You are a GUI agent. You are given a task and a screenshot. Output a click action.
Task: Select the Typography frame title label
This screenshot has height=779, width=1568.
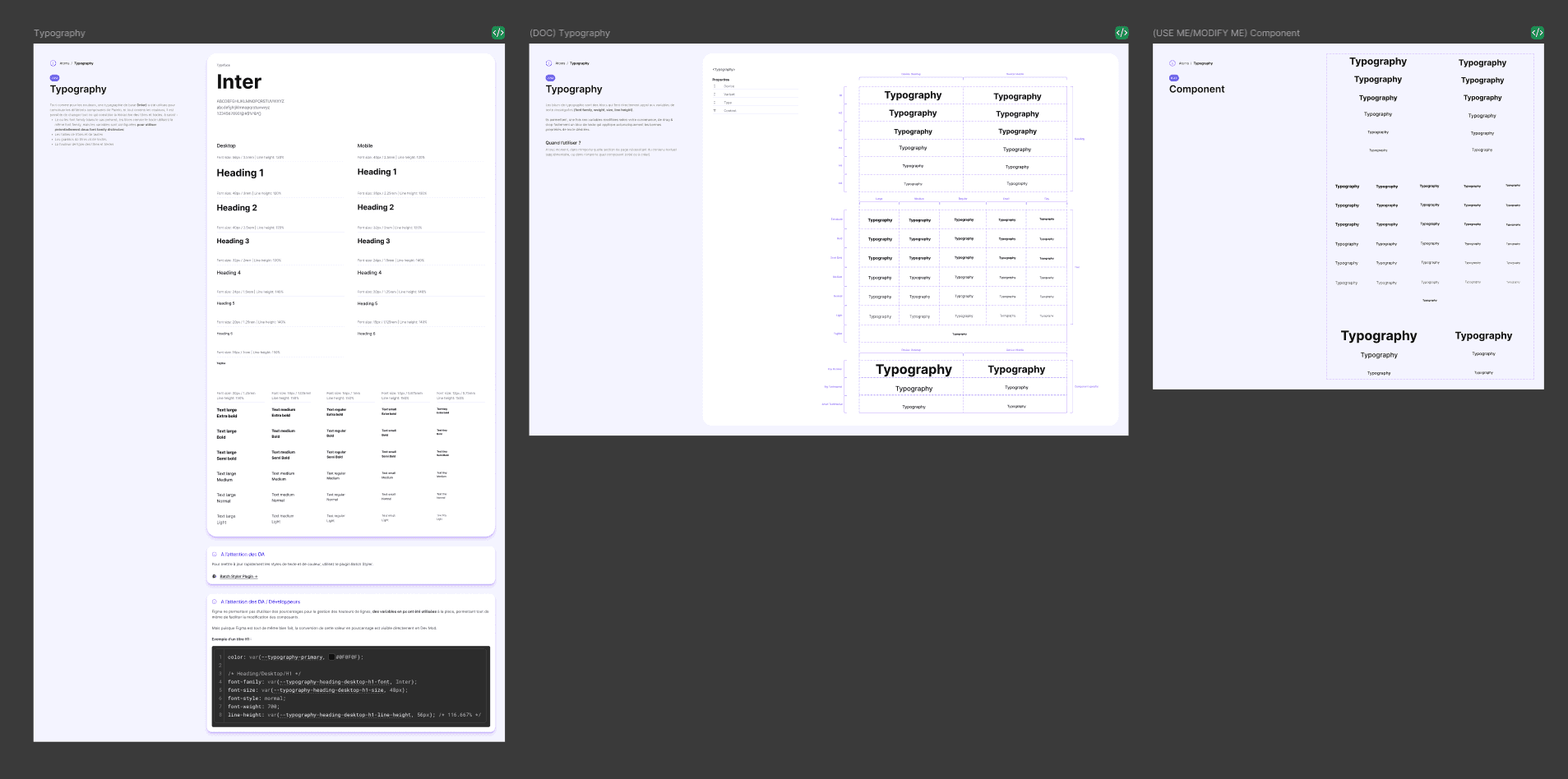point(58,32)
